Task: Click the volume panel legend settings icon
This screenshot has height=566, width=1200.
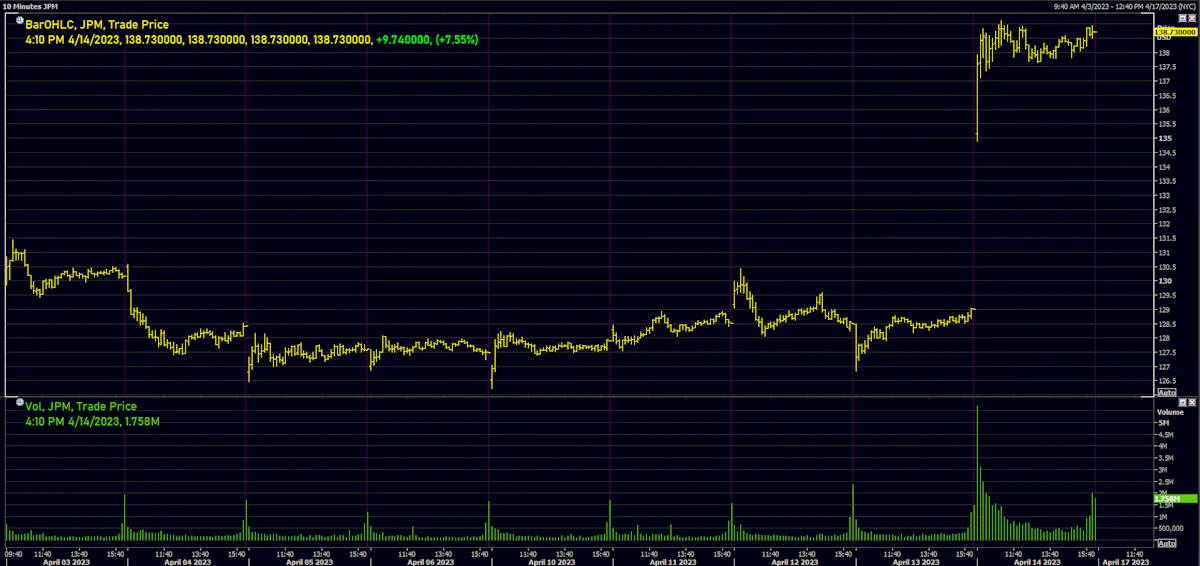Action: [x=20, y=404]
